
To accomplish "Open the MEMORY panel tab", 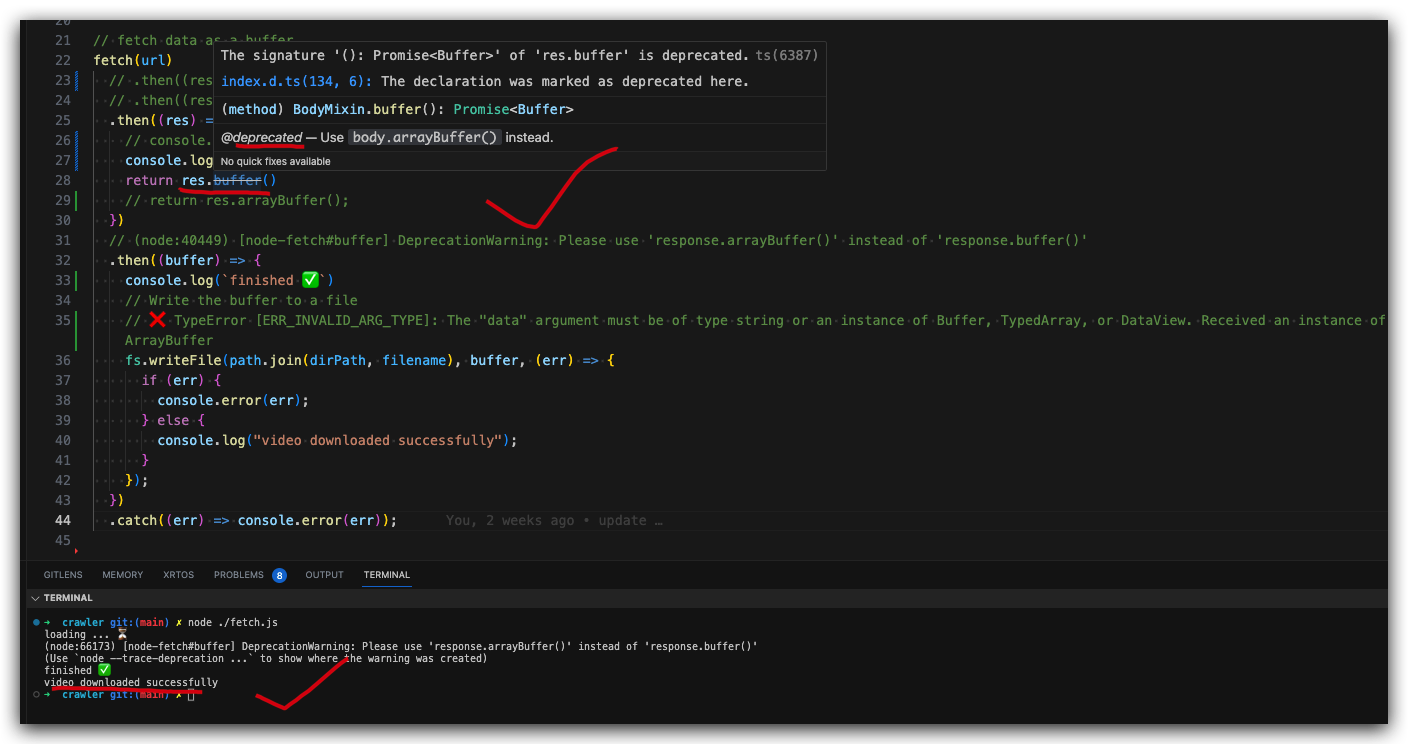I will point(122,575).
